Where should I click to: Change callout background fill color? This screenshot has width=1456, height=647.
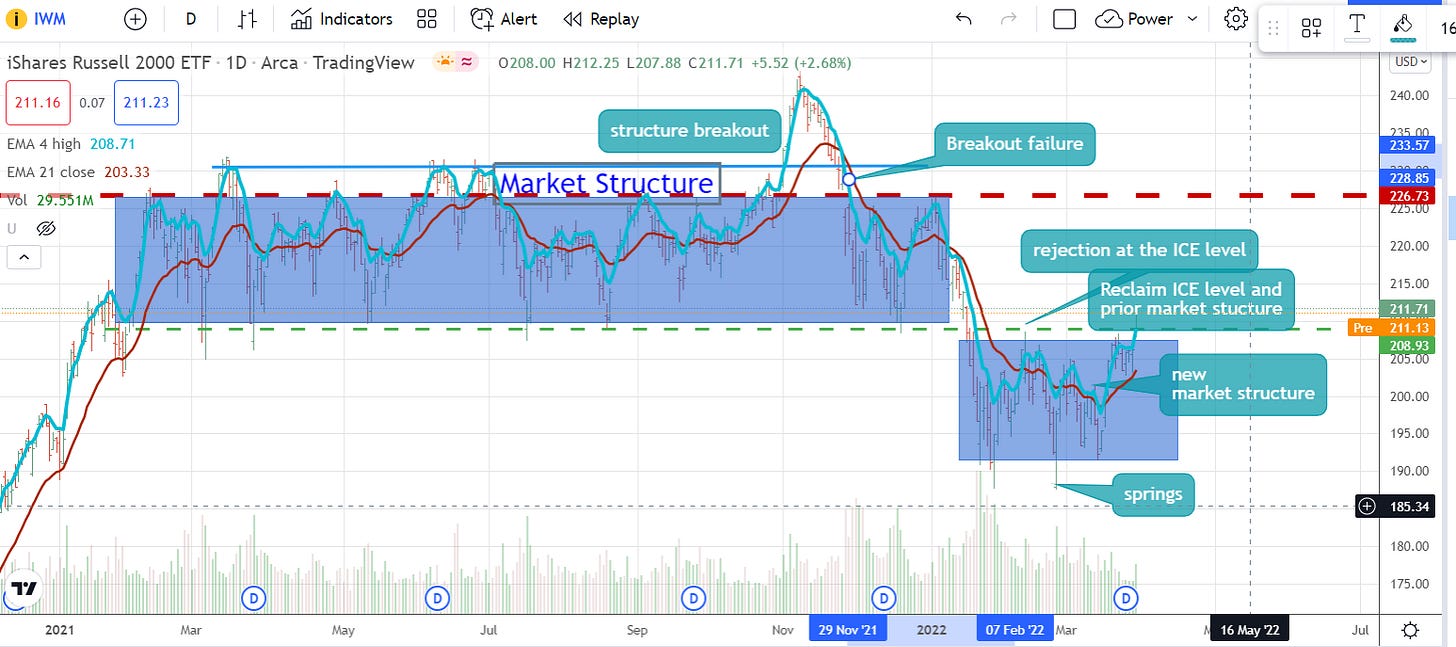click(1403, 28)
